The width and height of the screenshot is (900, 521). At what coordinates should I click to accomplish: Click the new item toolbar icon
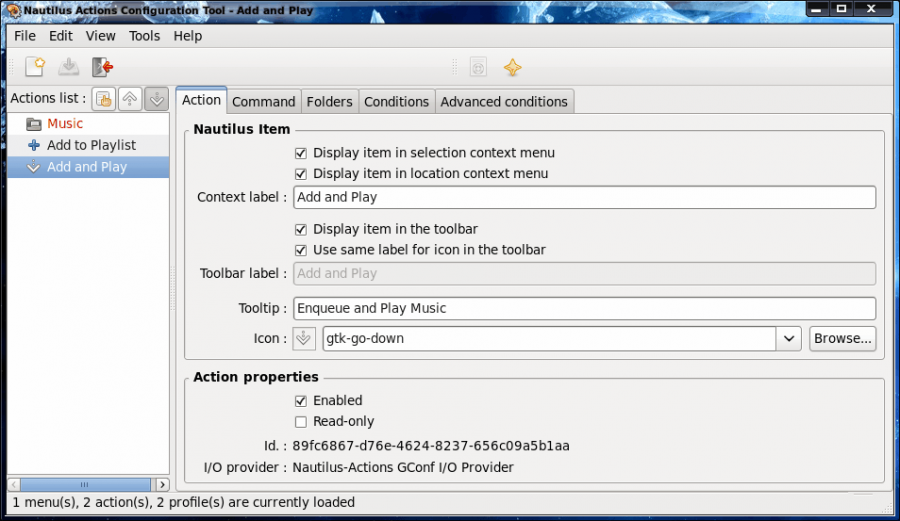coord(35,67)
